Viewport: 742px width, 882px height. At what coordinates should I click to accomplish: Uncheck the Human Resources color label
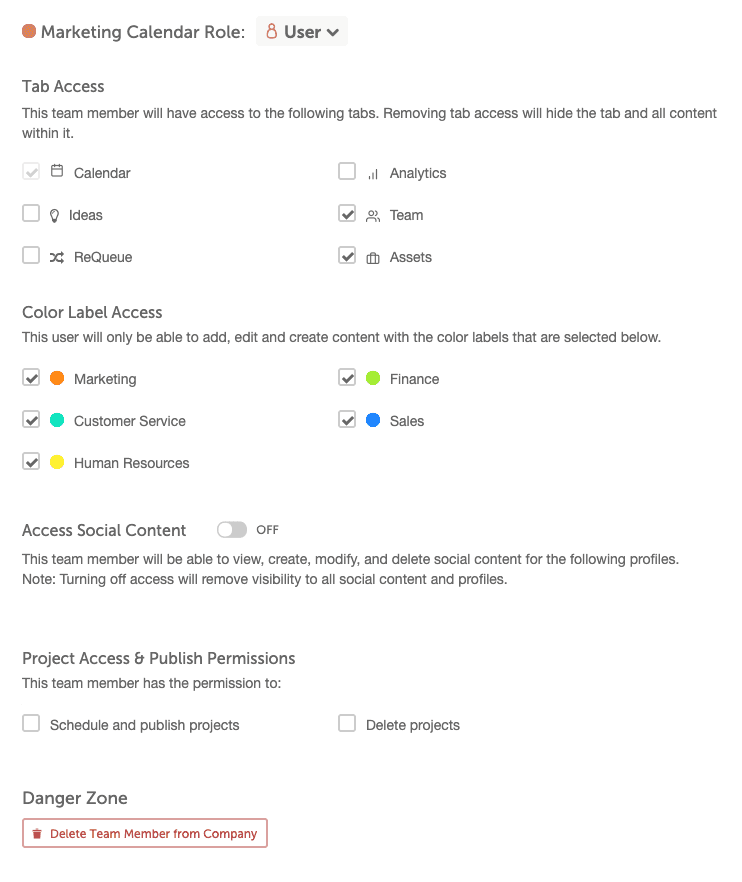31,461
